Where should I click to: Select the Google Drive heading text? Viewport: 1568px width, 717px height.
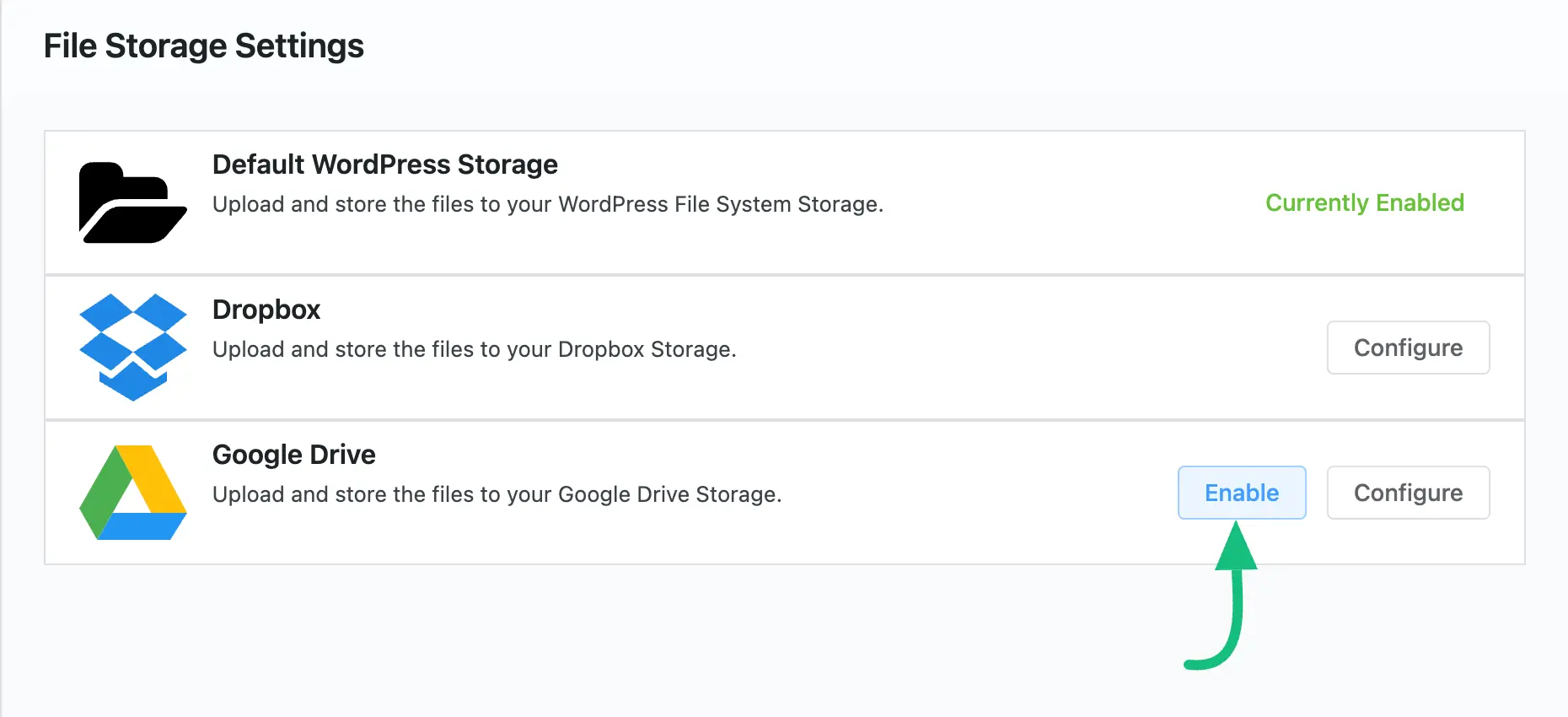click(293, 455)
